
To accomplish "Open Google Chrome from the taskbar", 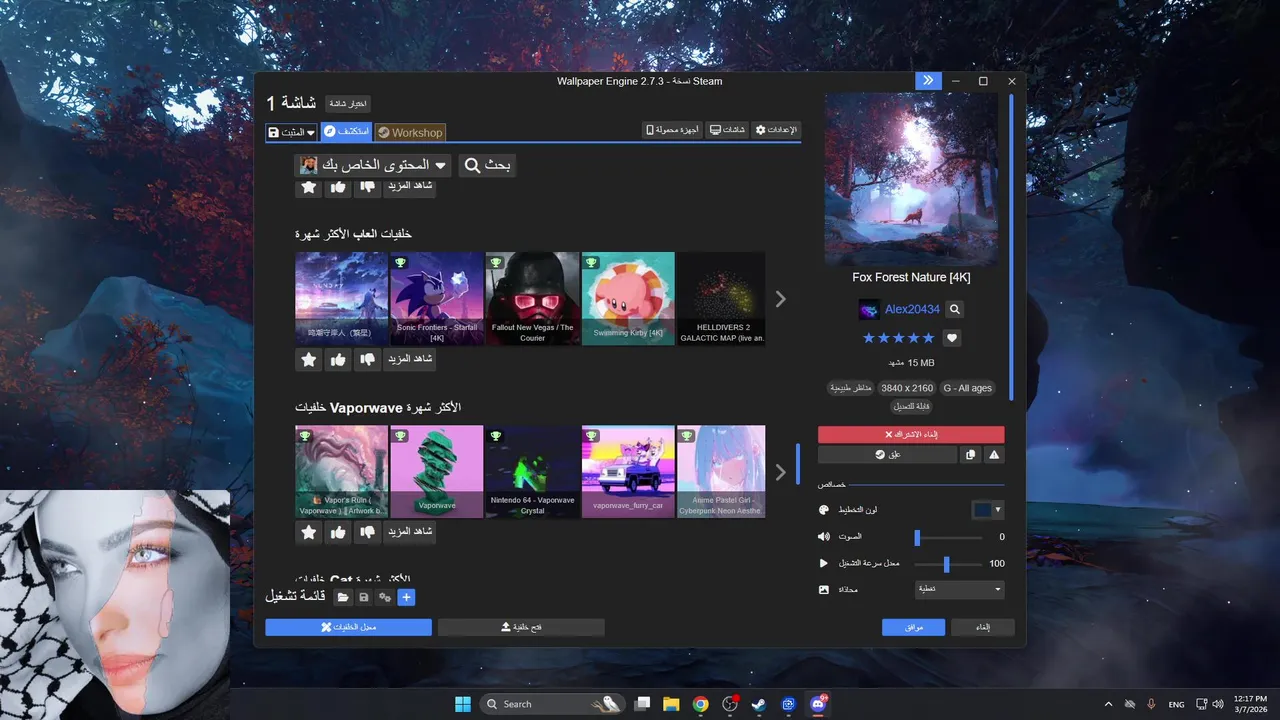I will pyautogui.click(x=701, y=704).
